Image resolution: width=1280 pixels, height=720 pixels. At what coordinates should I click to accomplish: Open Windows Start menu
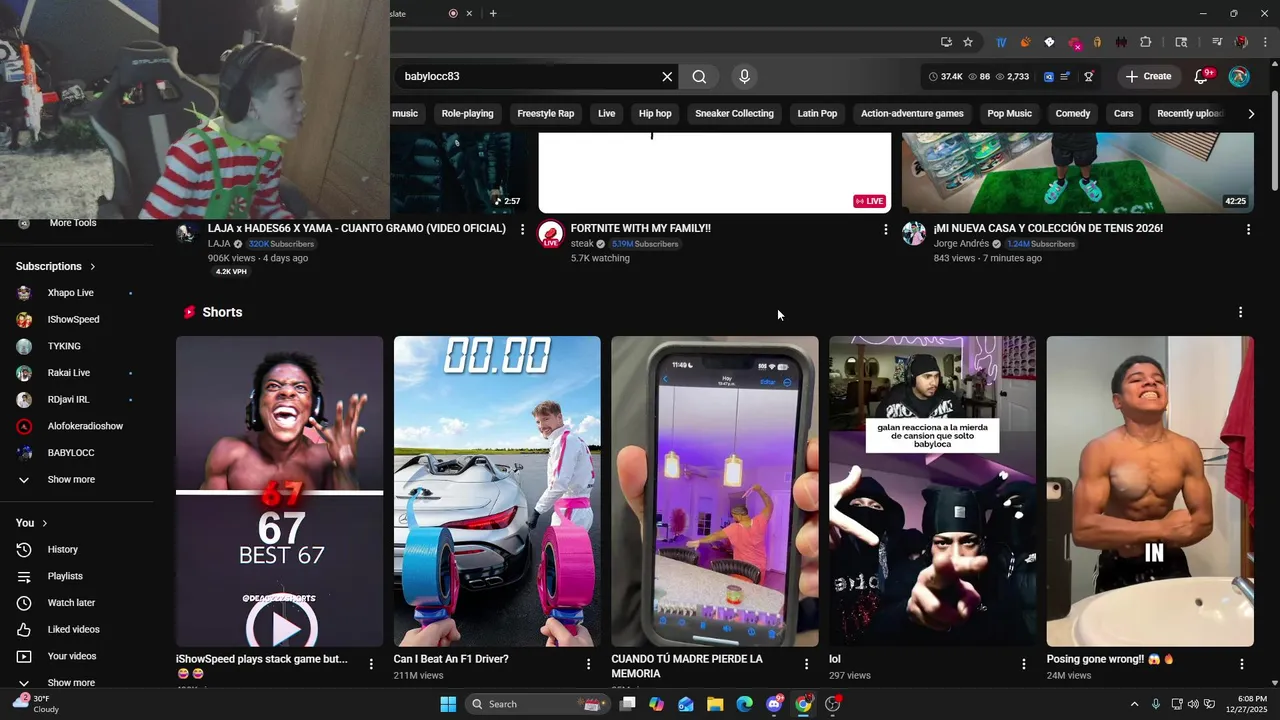tap(448, 704)
